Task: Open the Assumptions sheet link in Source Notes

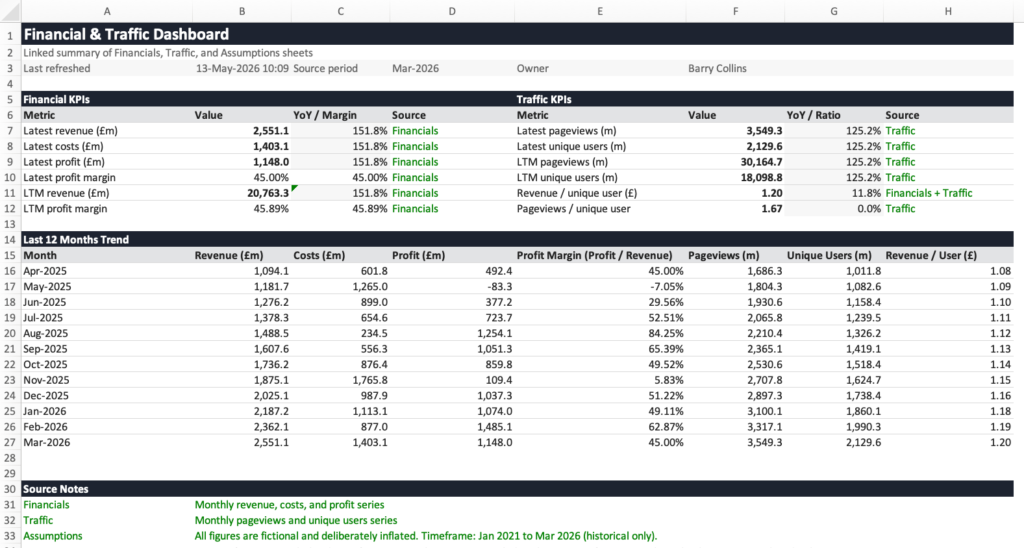Action: pyautogui.click(x=53, y=536)
